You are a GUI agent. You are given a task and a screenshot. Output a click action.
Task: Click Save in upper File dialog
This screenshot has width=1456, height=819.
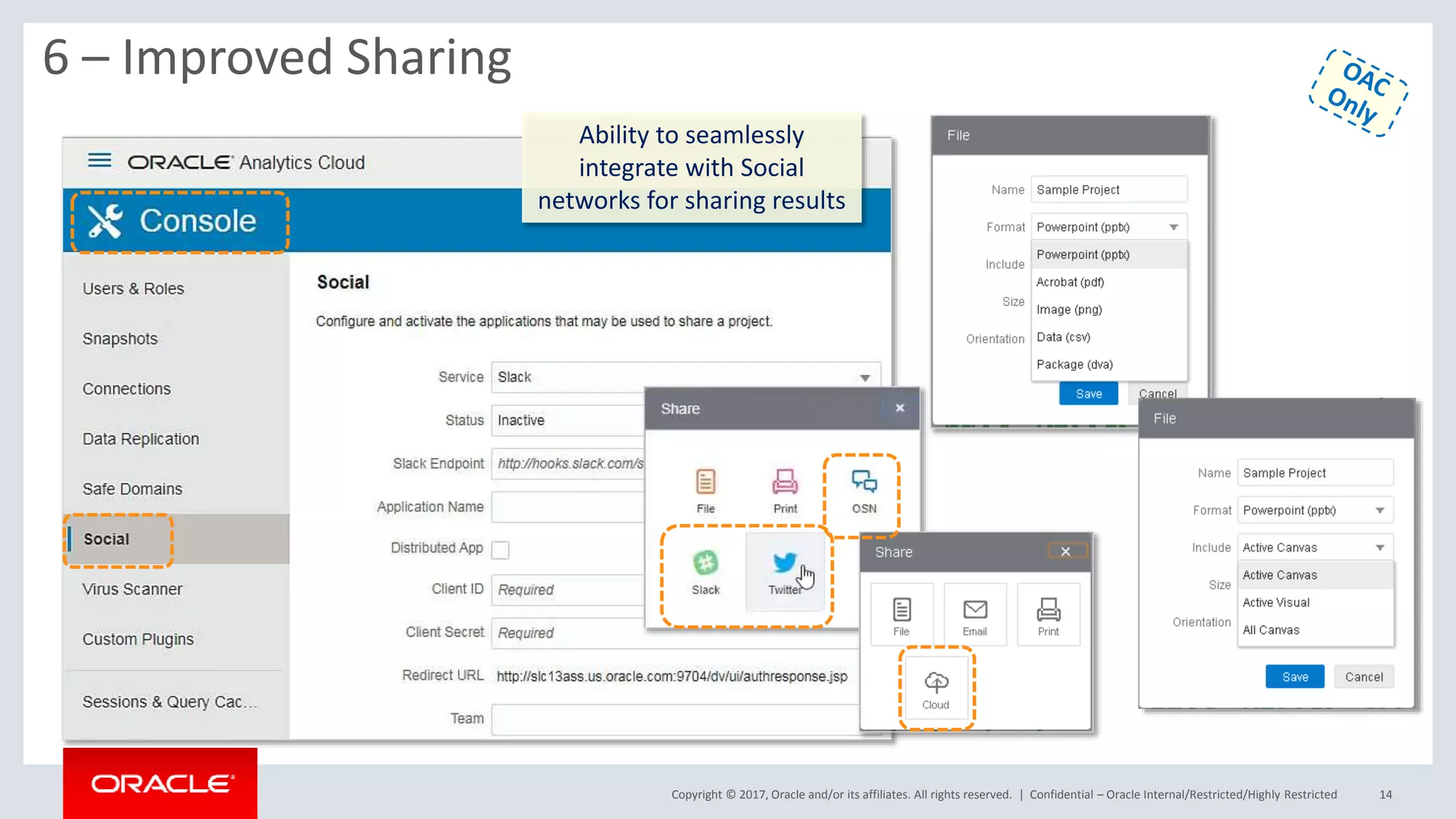tap(1088, 394)
